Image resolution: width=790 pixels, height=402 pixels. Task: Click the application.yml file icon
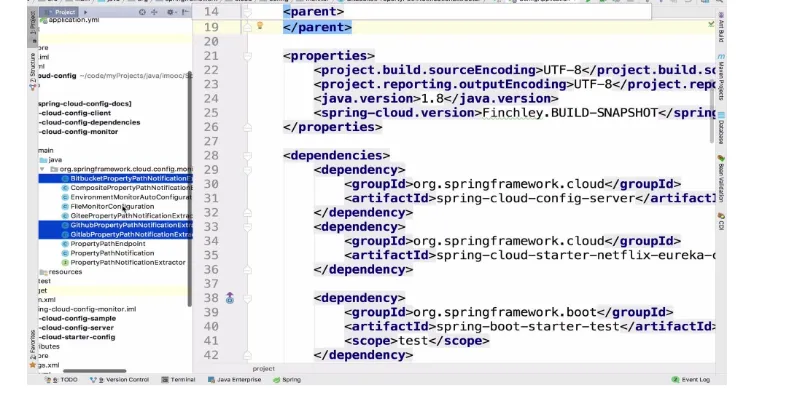coord(44,20)
